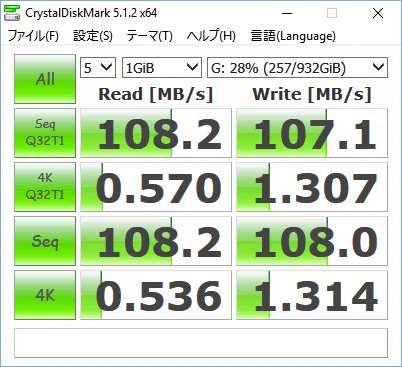Open the ヘルプ(H) help menu
Screen dimensions: 402x367
[211, 36]
